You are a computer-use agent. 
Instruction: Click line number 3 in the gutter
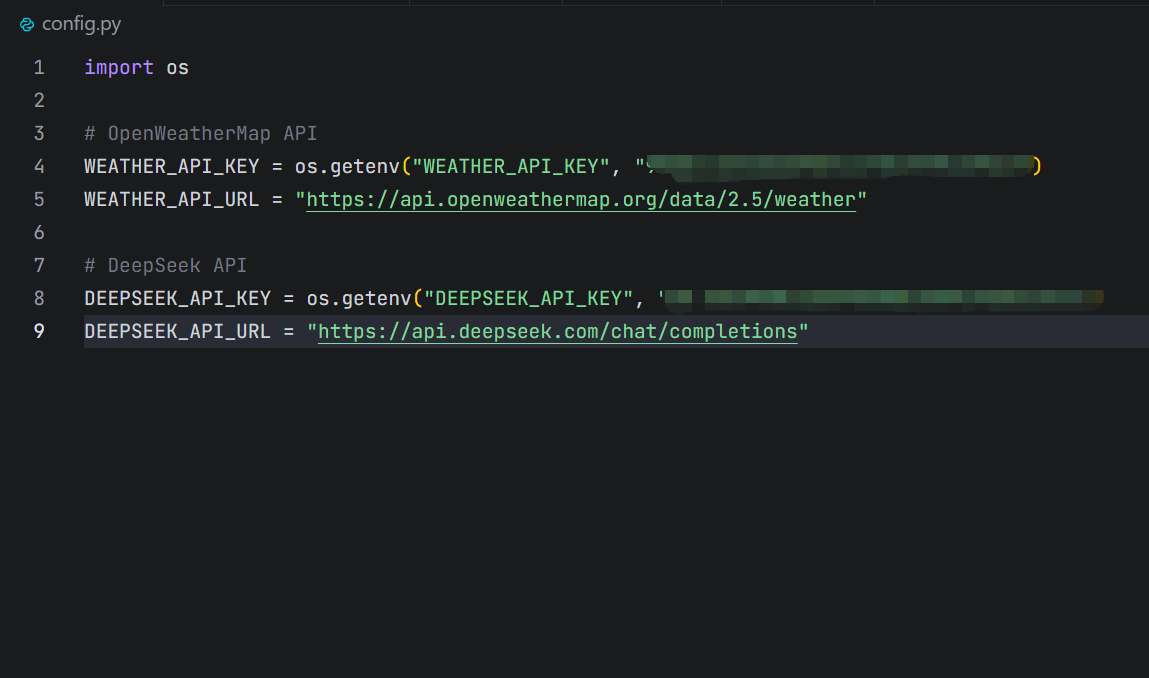39,133
